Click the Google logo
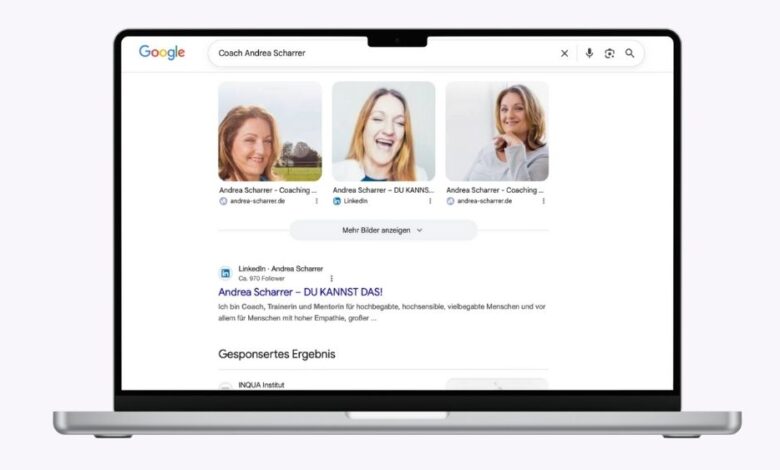 coord(162,53)
